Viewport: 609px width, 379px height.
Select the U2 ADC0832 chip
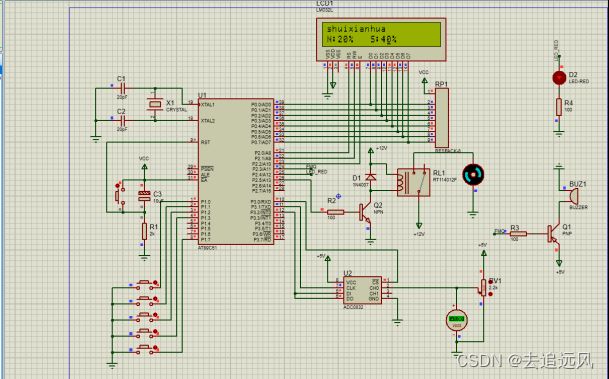362,290
